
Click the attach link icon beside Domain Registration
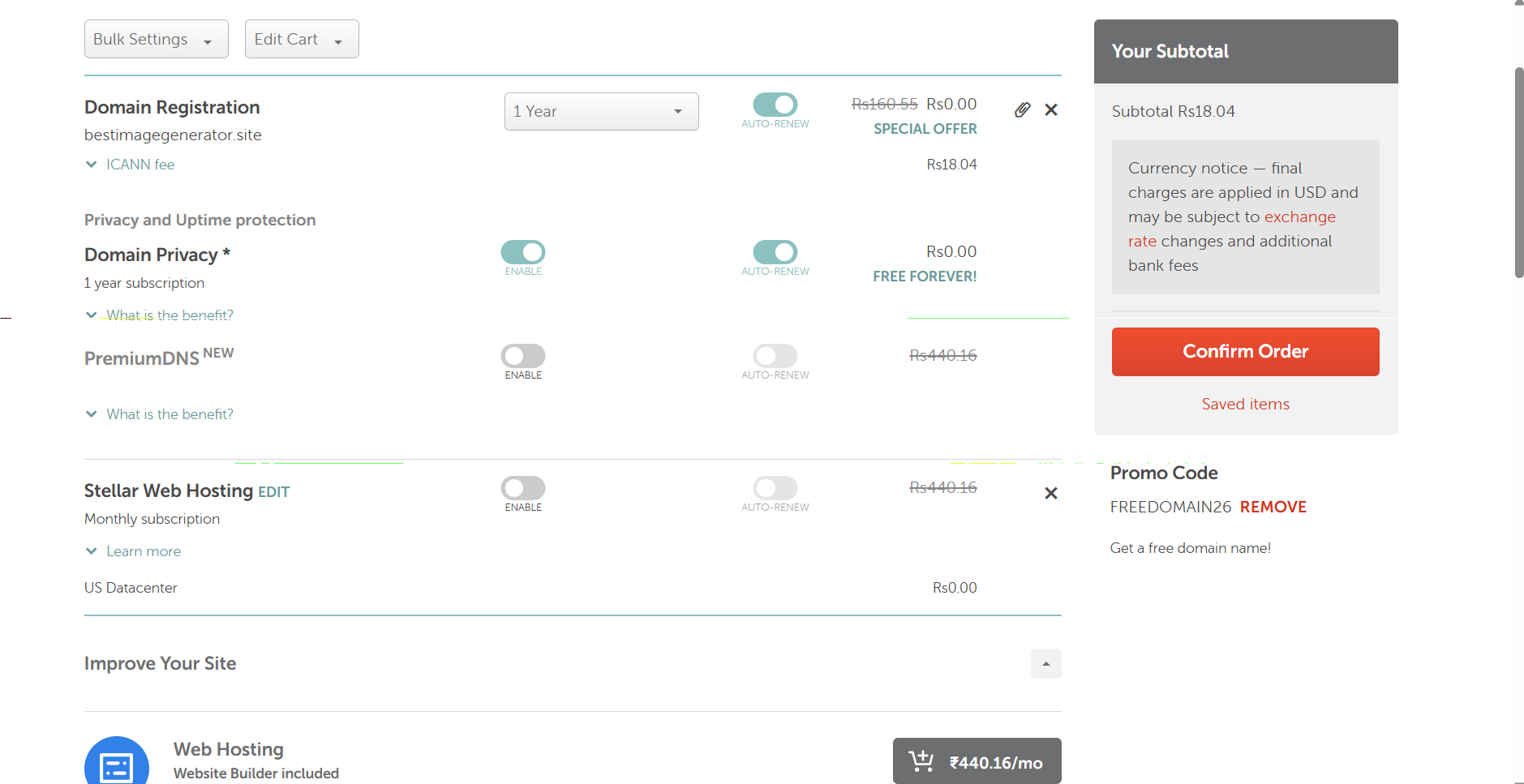1023,109
